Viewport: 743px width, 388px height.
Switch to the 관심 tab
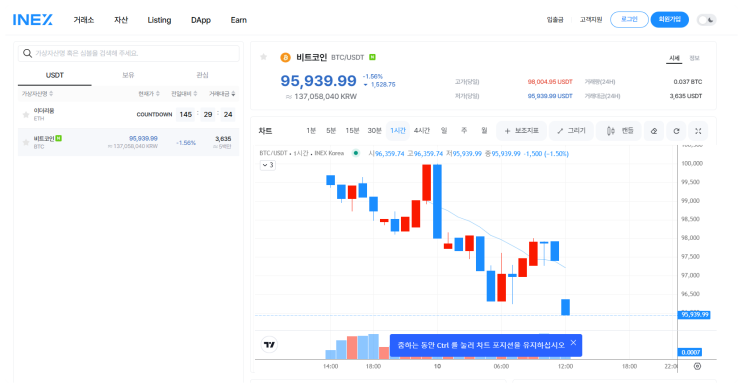click(x=202, y=75)
